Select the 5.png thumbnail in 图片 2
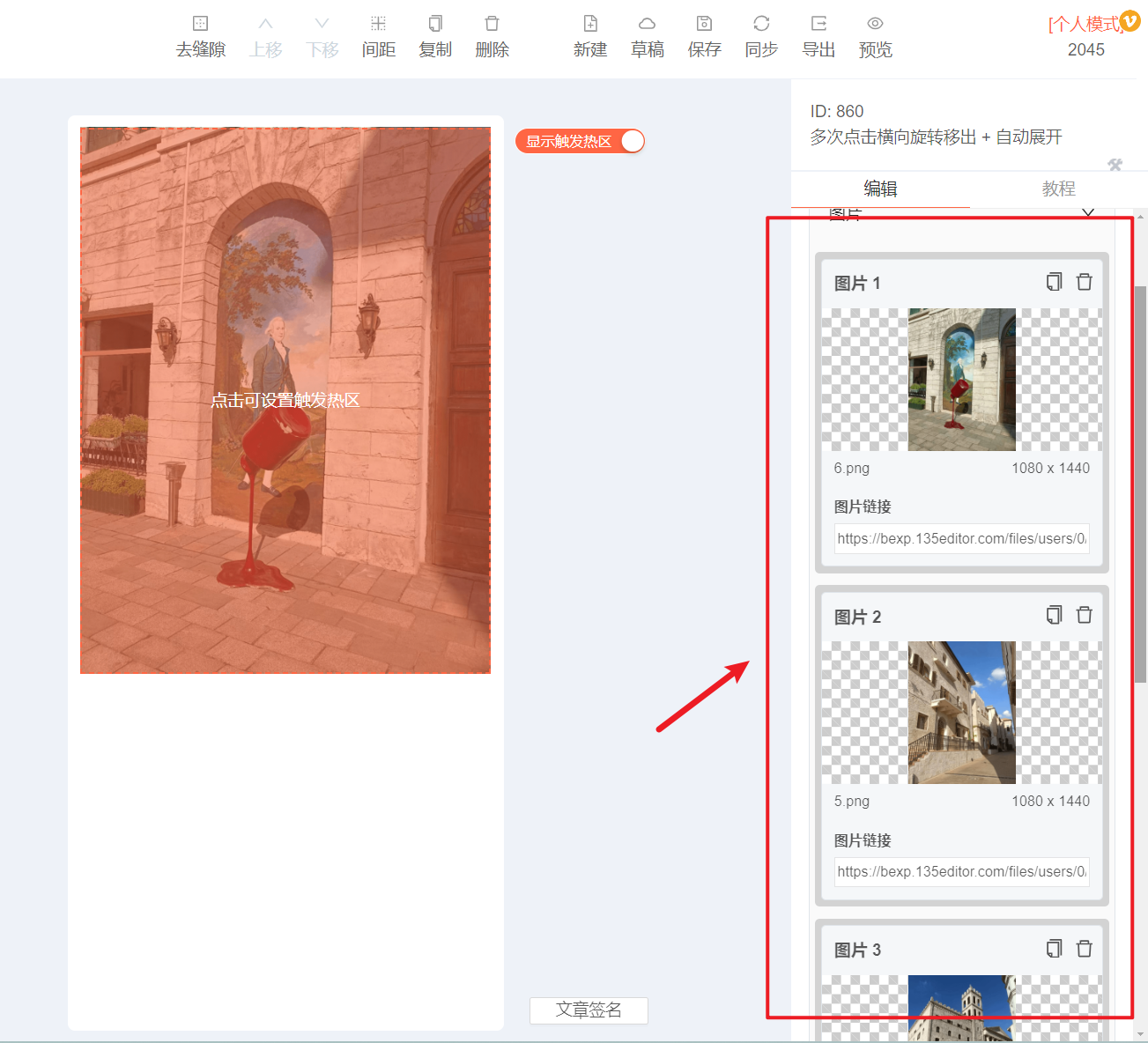This screenshot has width=1148, height=1043. pos(961,713)
